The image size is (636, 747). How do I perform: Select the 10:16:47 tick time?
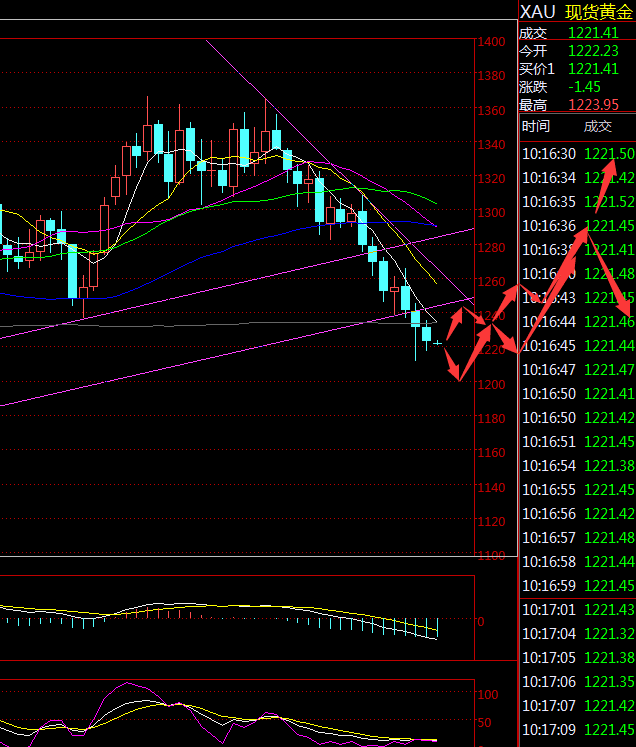click(549, 370)
